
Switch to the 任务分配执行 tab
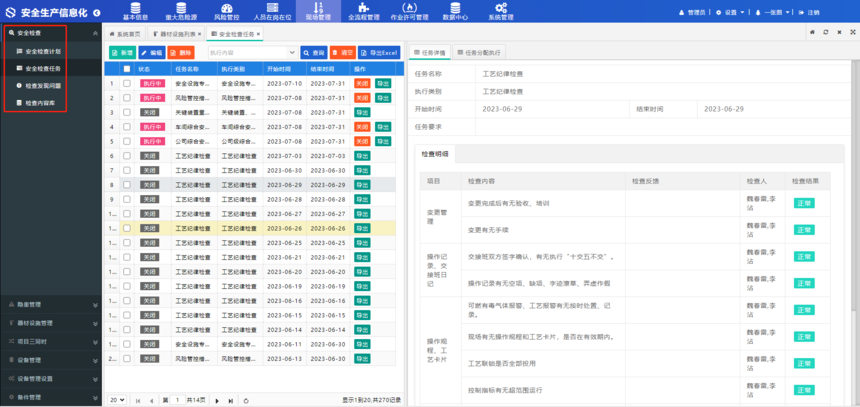click(x=479, y=52)
